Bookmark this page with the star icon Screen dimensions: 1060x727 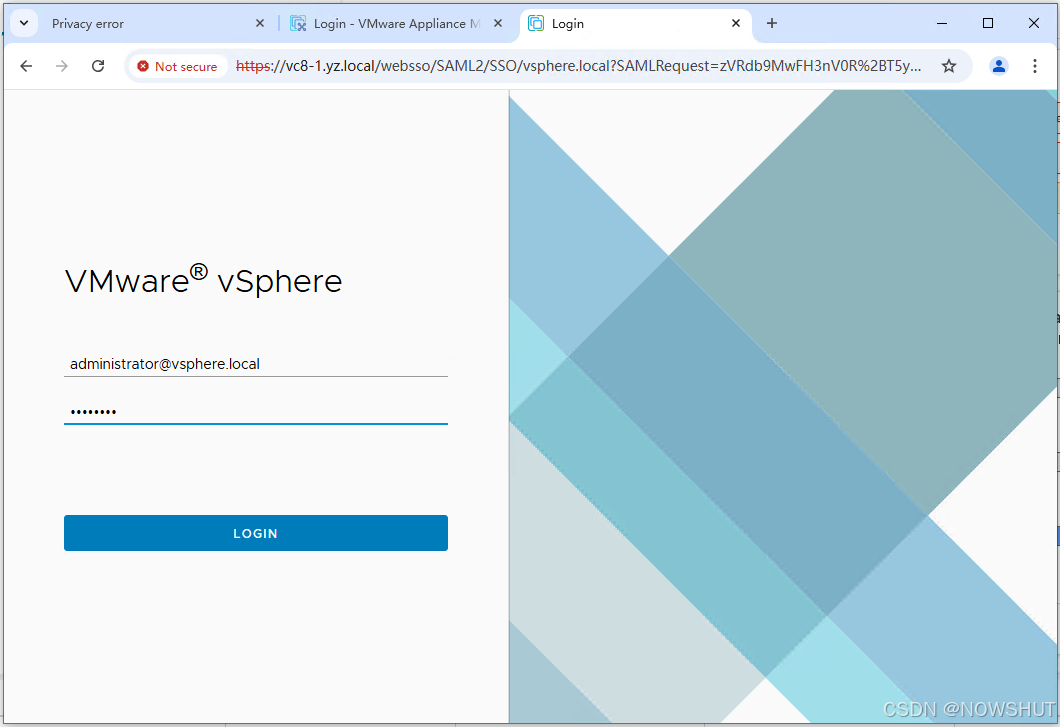pyautogui.click(x=949, y=66)
